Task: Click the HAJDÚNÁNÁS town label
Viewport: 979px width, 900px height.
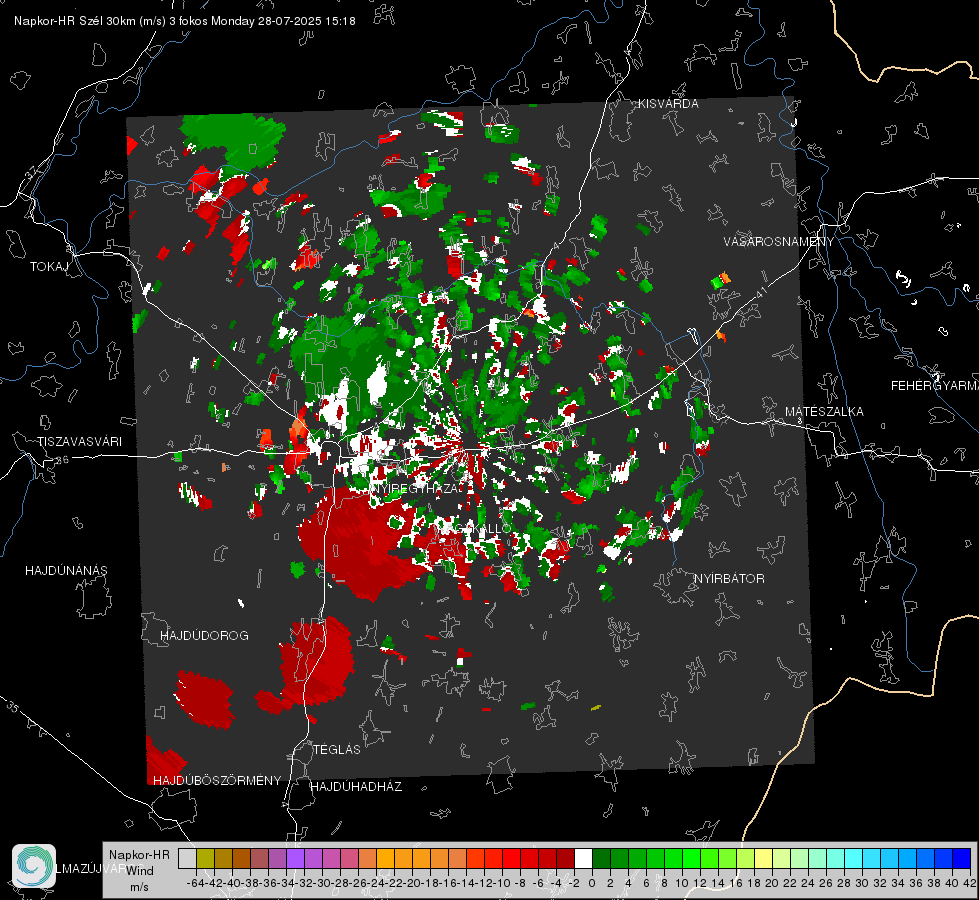Action: (66, 571)
